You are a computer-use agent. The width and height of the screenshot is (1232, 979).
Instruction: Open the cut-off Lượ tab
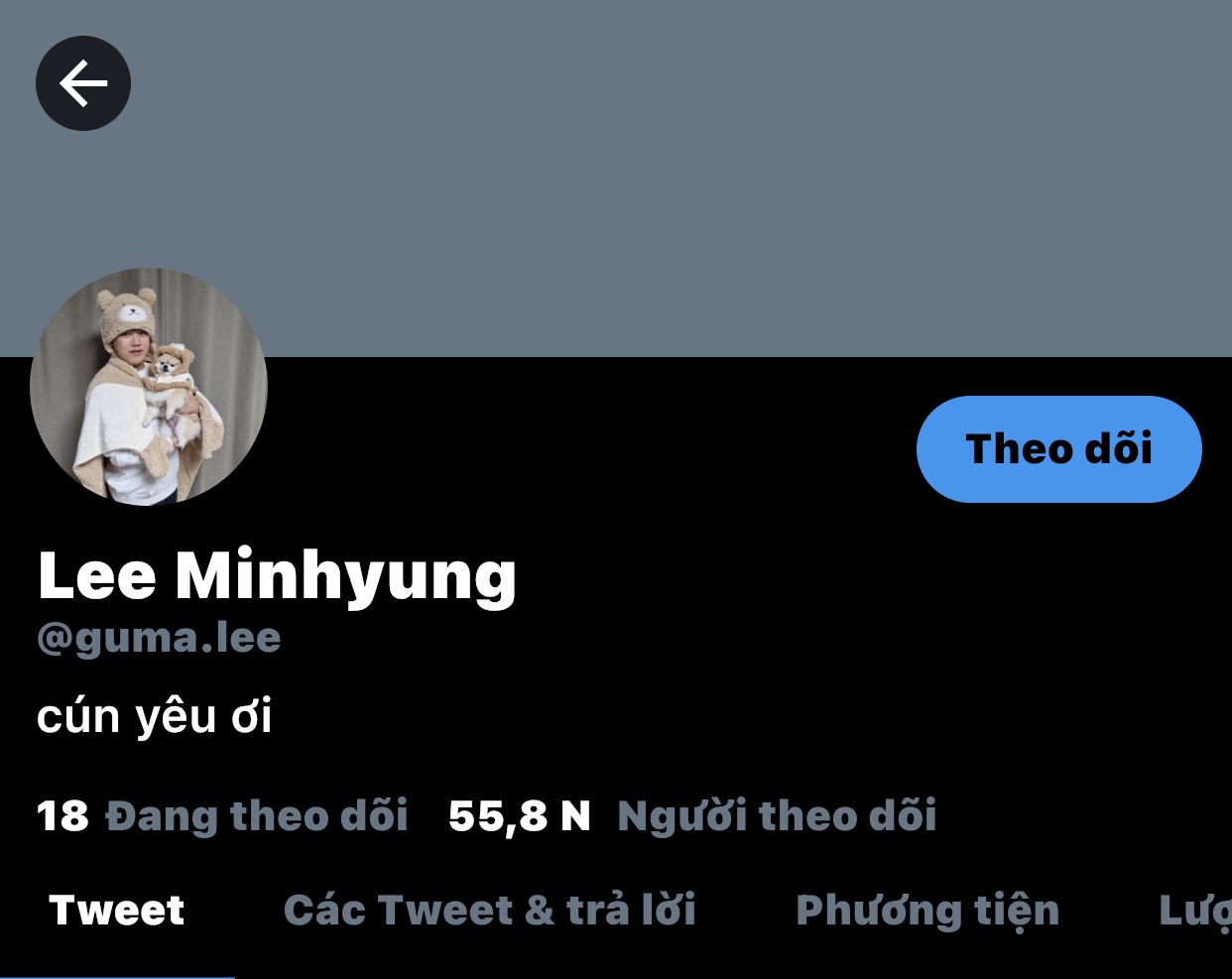coord(1195,912)
